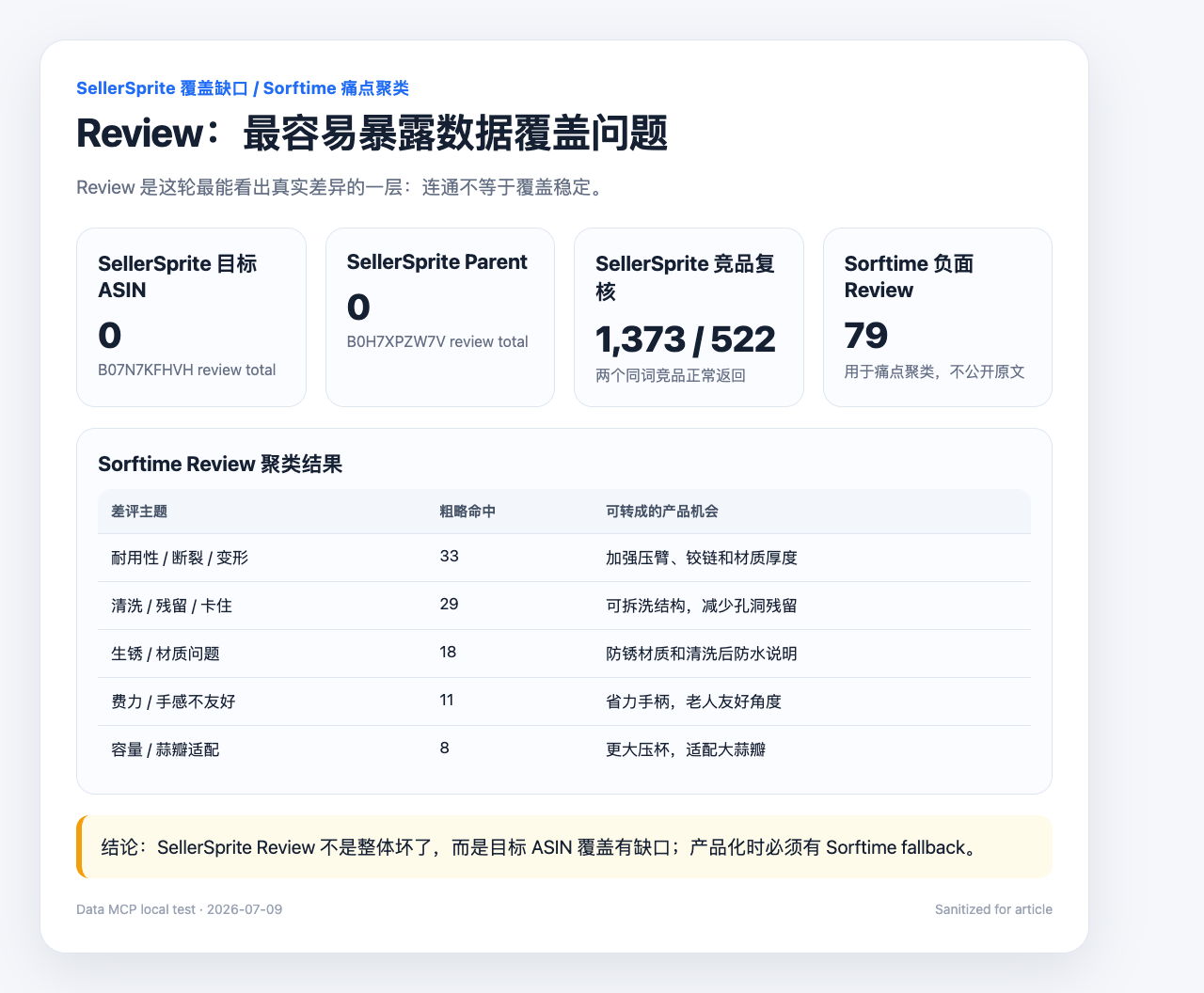Select the '费力 / 手感不友好' row
The width and height of the screenshot is (1204, 993).
(564, 701)
